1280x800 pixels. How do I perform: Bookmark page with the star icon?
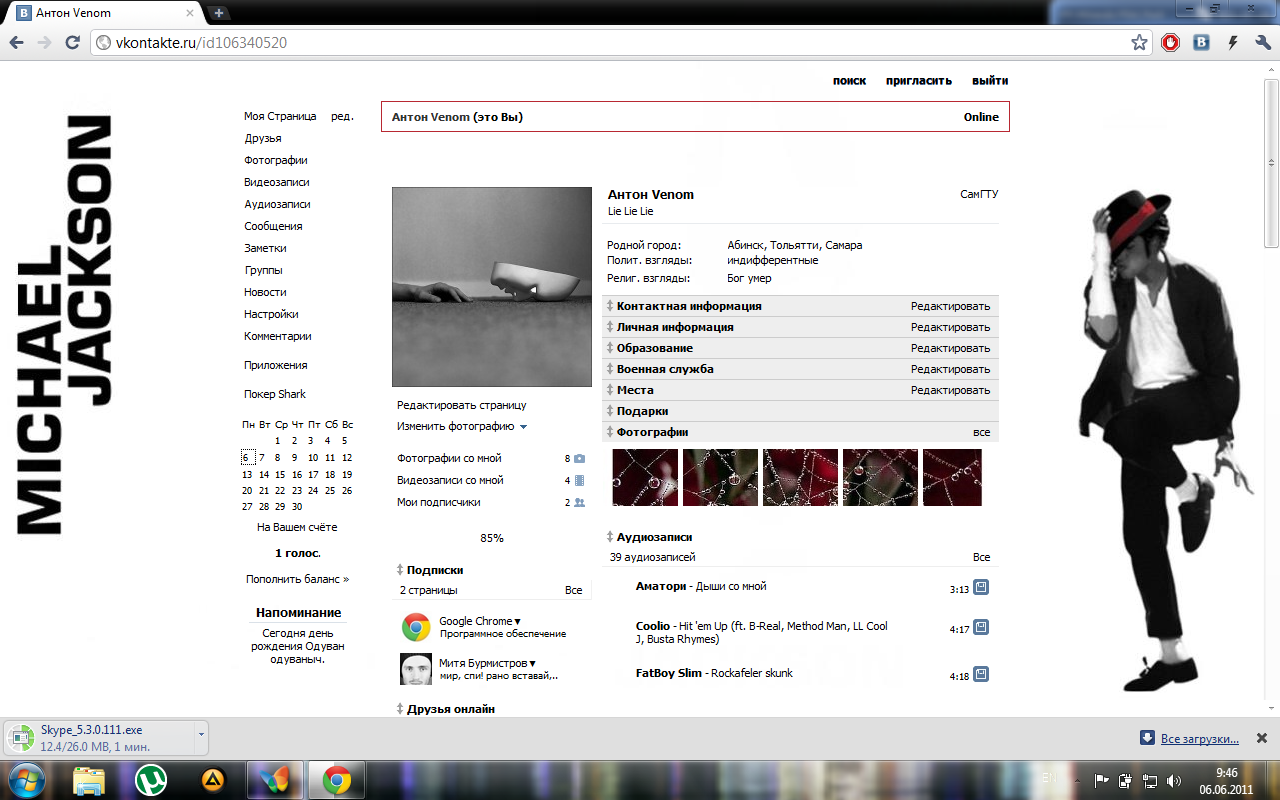(x=1139, y=43)
